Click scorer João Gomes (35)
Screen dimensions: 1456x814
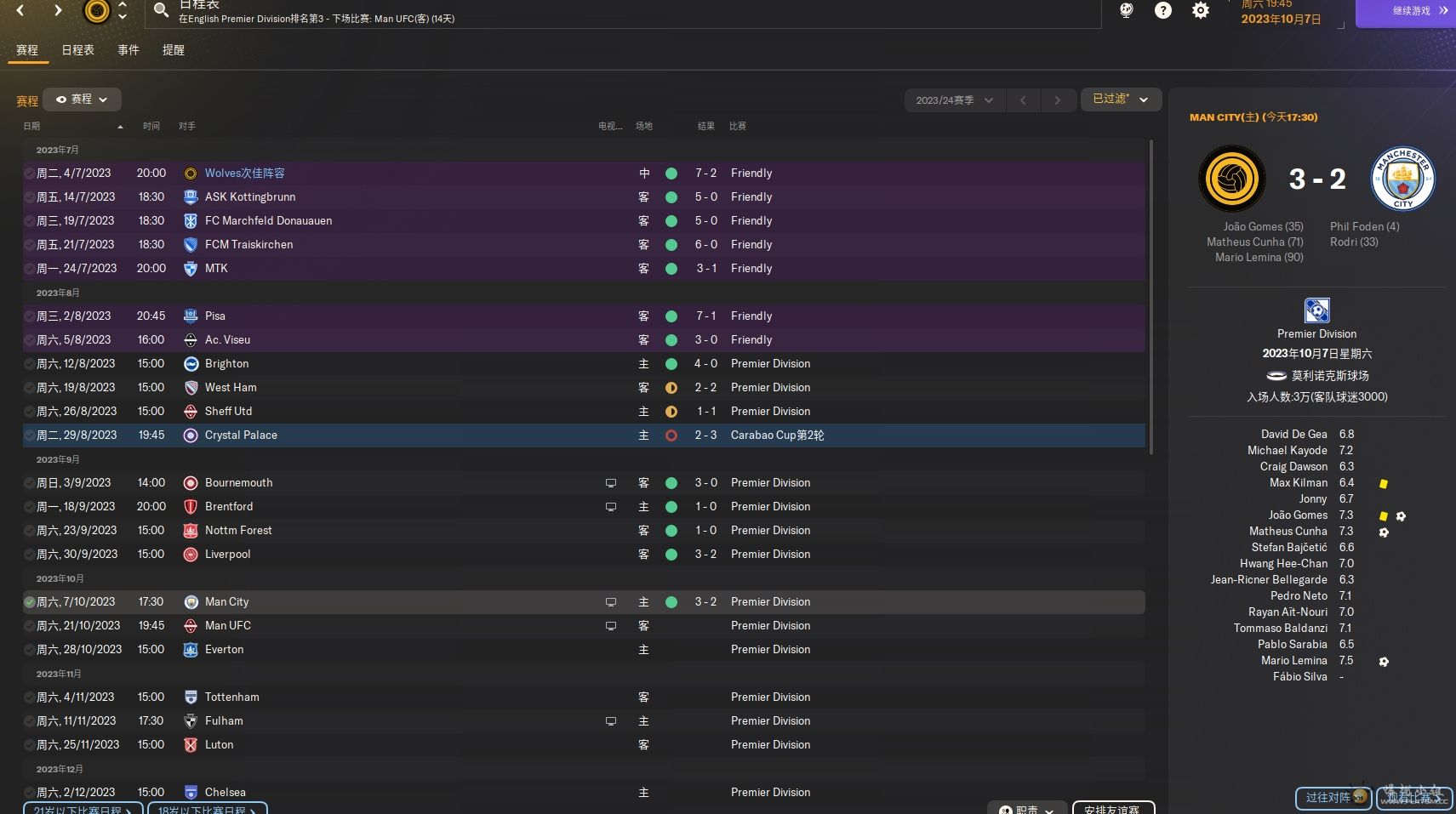pyautogui.click(x=1263, y=226)
